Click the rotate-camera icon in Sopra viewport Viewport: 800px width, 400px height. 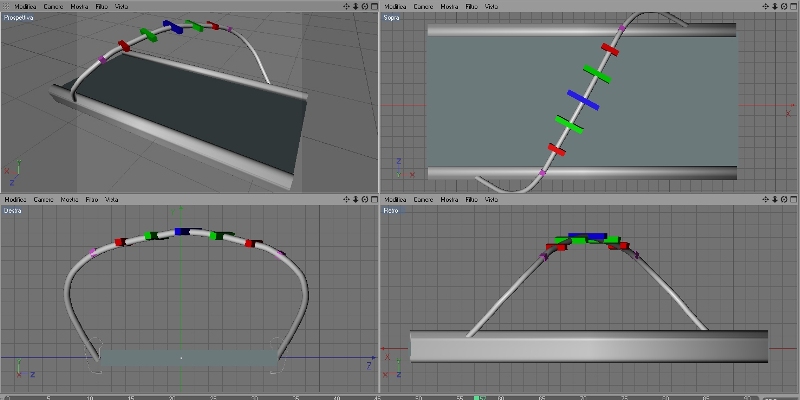pos(784,6)
